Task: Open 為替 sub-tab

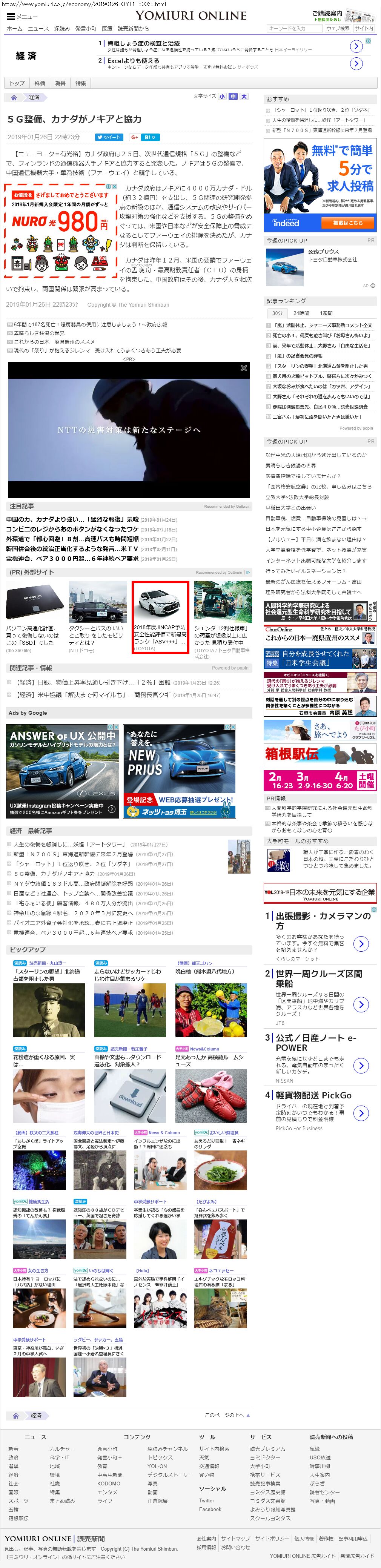Action: click(x=60, y=83)
